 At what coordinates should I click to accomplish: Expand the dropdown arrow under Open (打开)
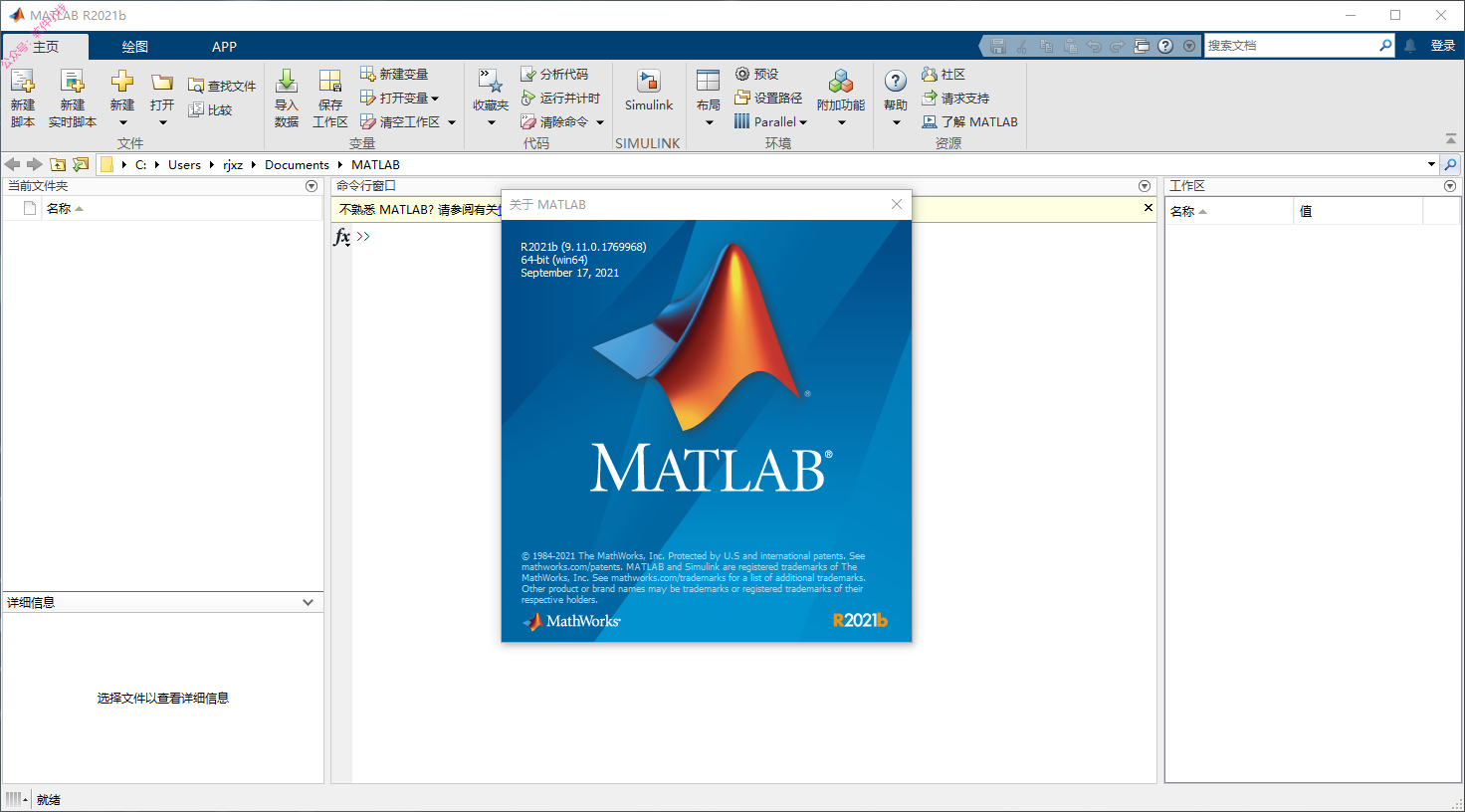[162, 123]
